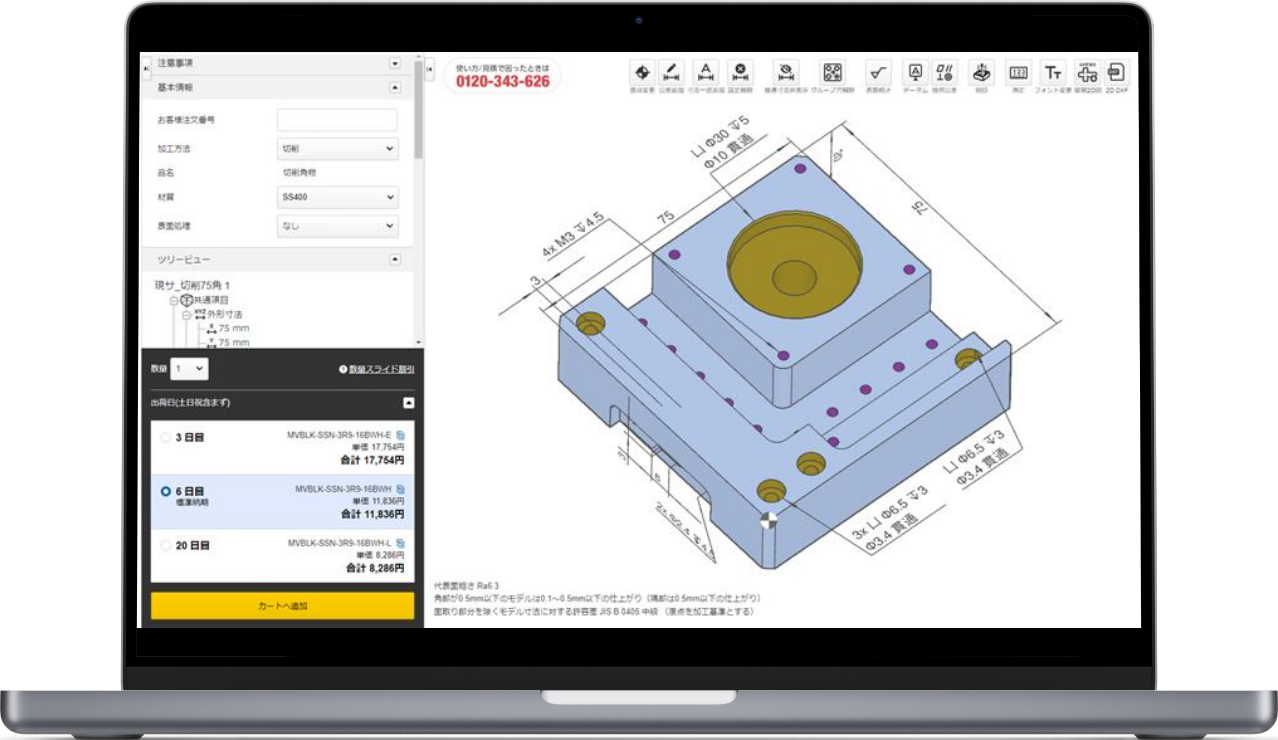Screen dimensions: 1278x740
Task: Click the 2D drawing tool icon beside font change
Action: (x=1087, y=73)
